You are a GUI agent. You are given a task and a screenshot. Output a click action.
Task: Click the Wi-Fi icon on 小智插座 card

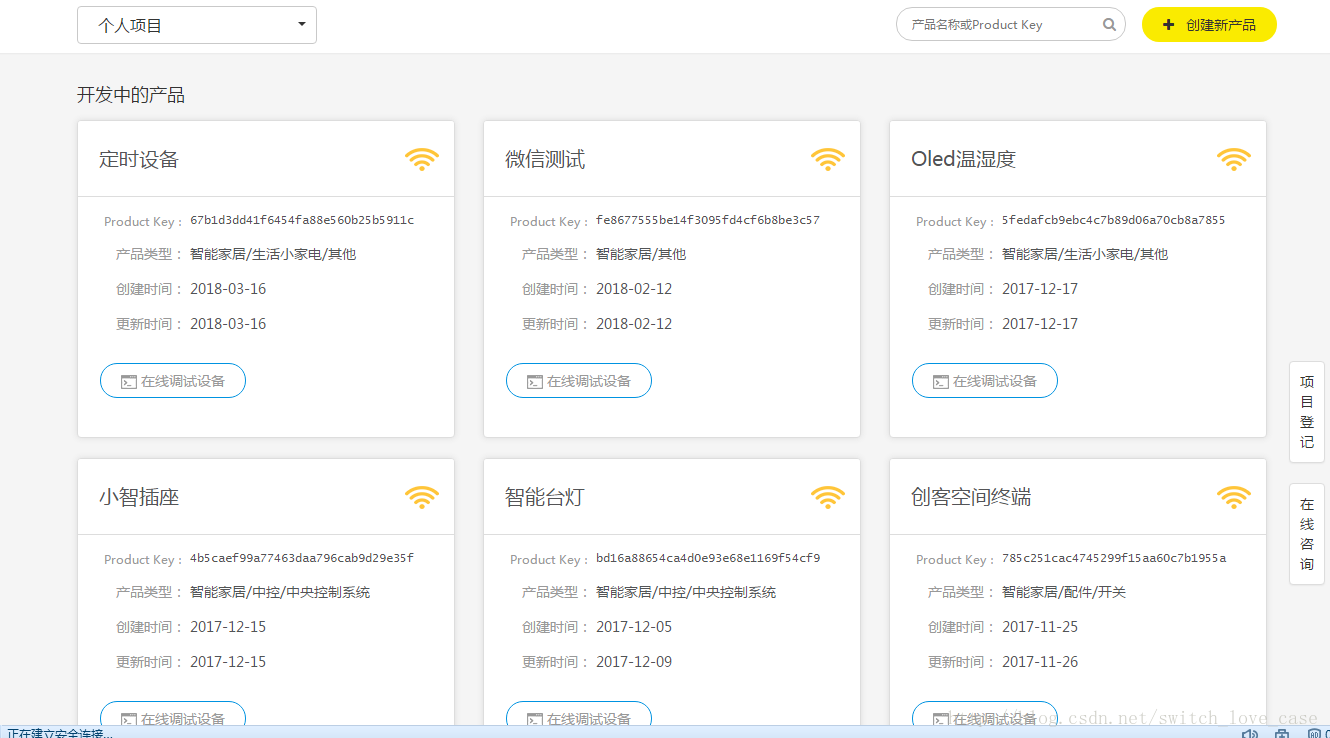pyautogui.click(x=421, y=497)
